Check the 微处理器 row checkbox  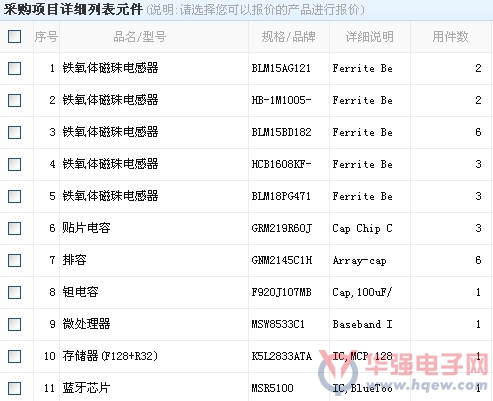(x=15, y=324)
